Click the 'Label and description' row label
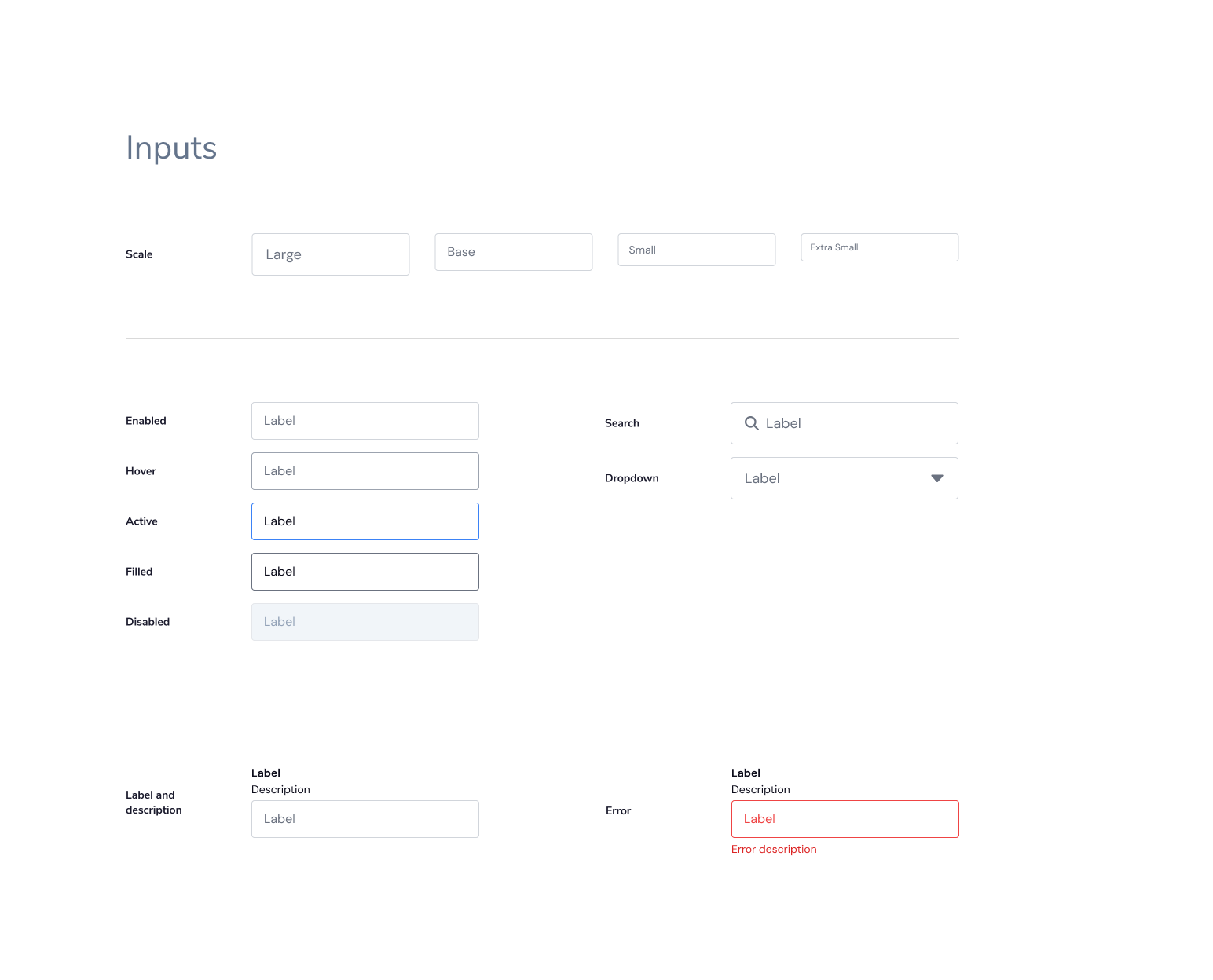The width and height of the screenshot is (1213, 980). [x=154, y=803]
